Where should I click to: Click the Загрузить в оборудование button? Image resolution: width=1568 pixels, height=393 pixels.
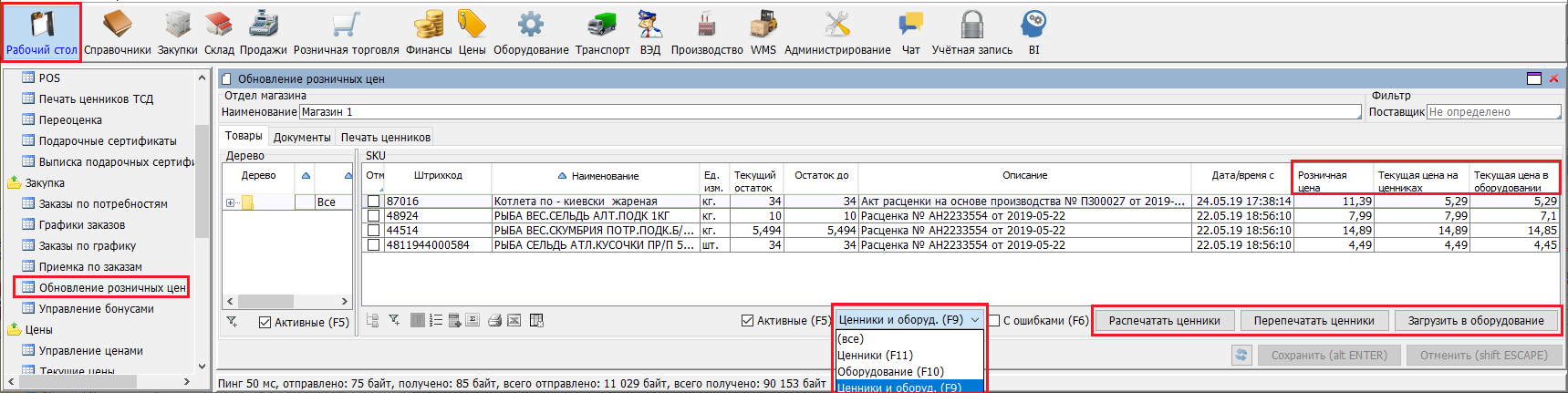1475,321
